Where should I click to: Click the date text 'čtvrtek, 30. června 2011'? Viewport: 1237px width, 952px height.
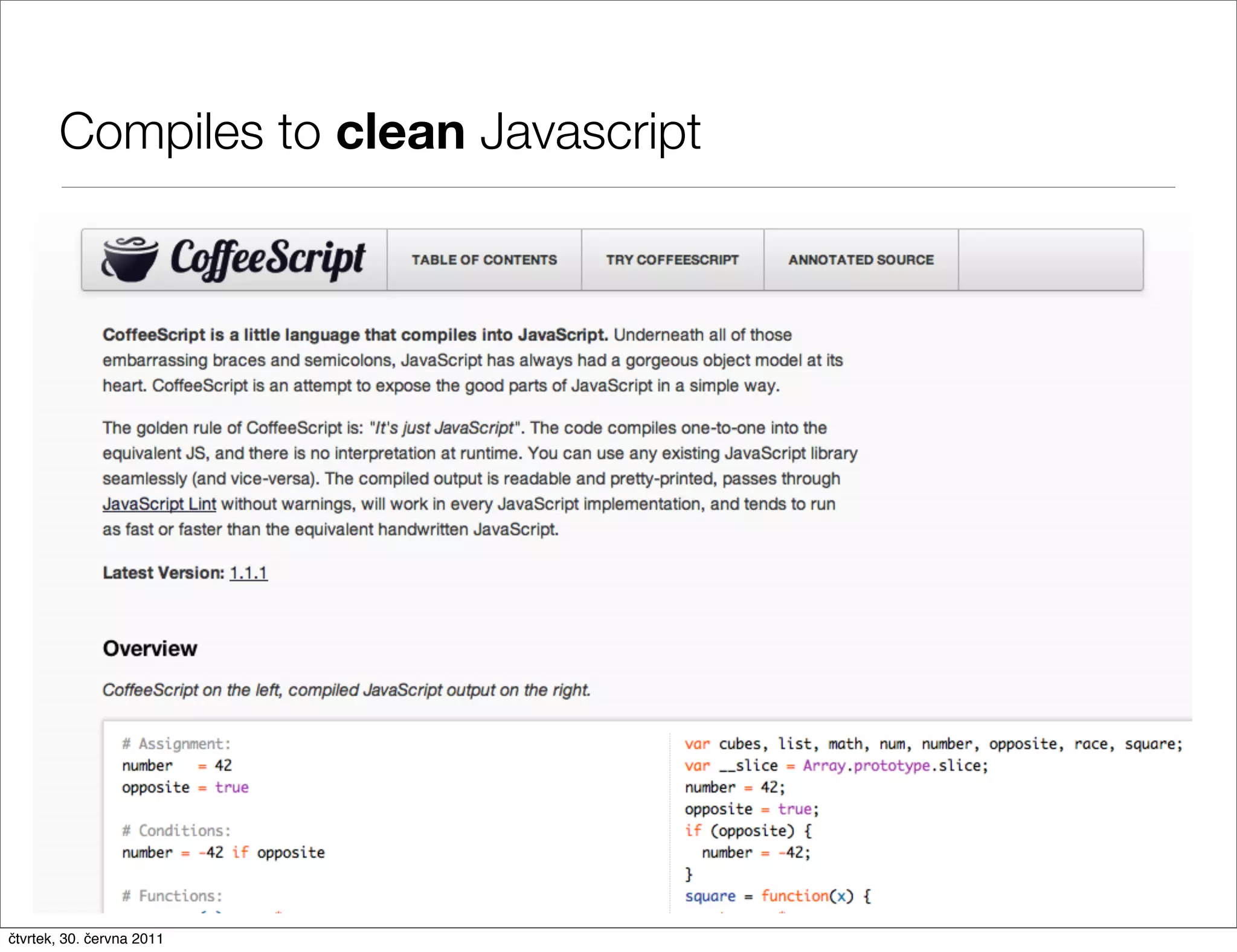pyautogui.click(x=86, y=939)
